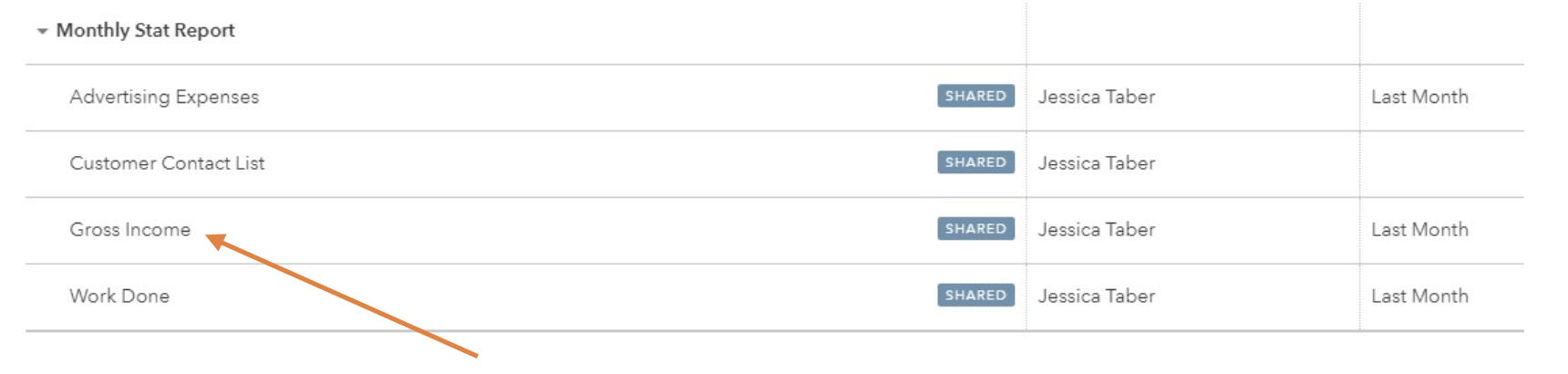Image resolution: width=1568 pixels, height=374 pixels.
Task: Click SHARED badge on Customer Contact List row
Action: click(x=975, y=162)
